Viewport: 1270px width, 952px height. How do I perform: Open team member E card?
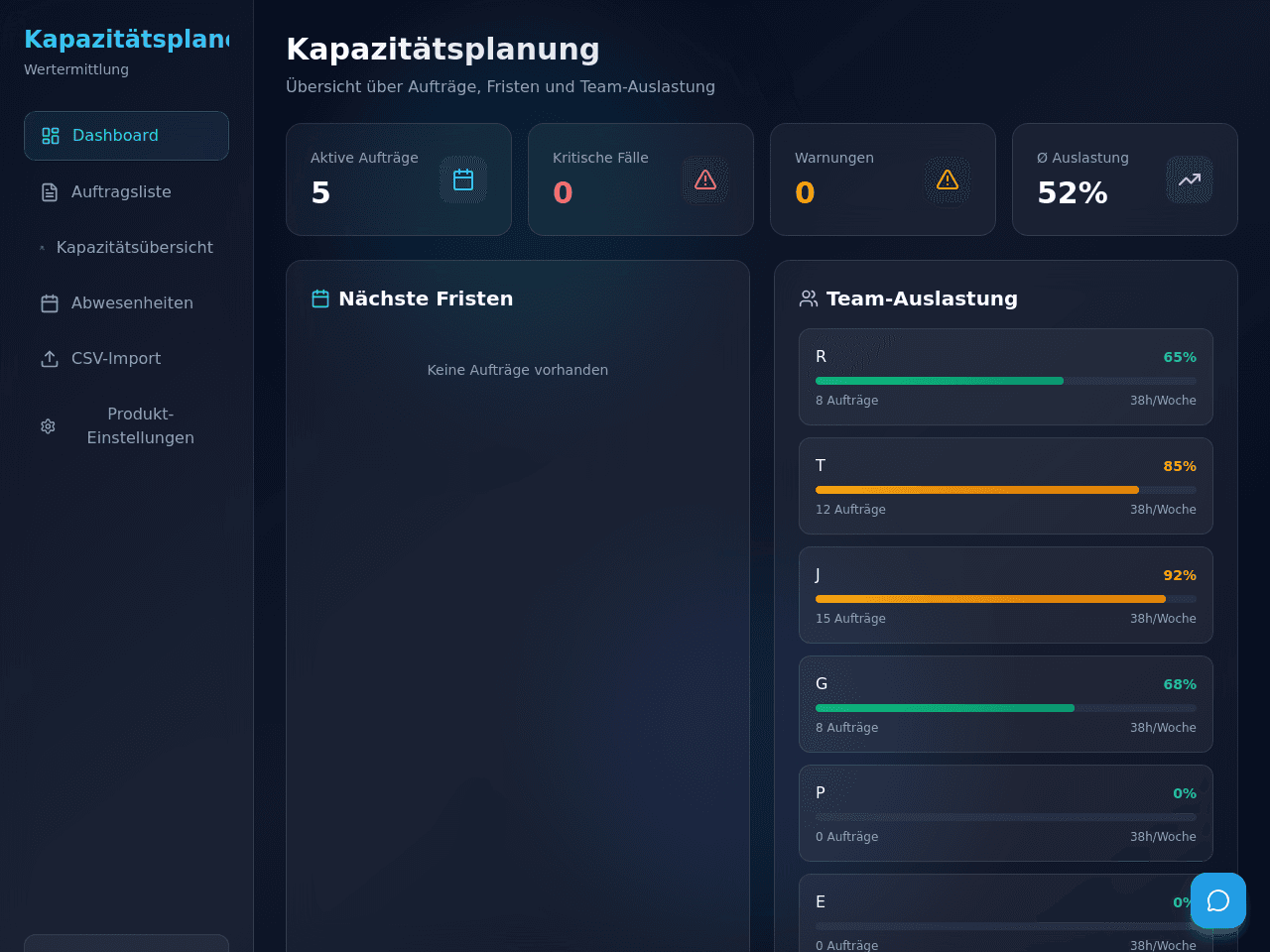(1006, 913)
